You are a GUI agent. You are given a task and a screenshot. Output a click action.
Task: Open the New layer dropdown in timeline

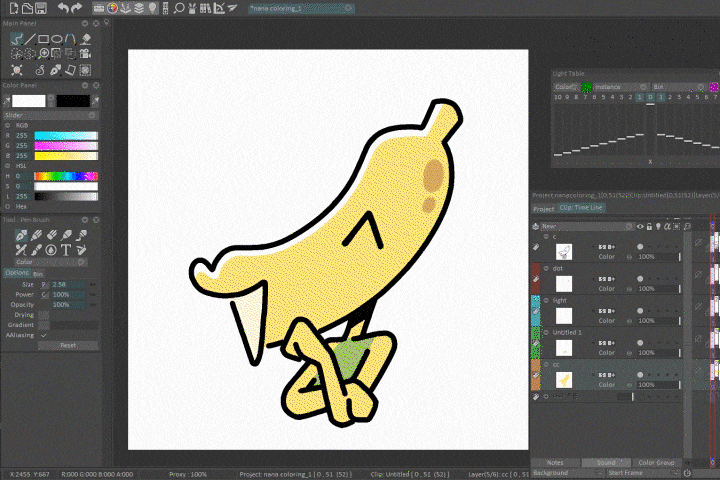click(587, 226)
